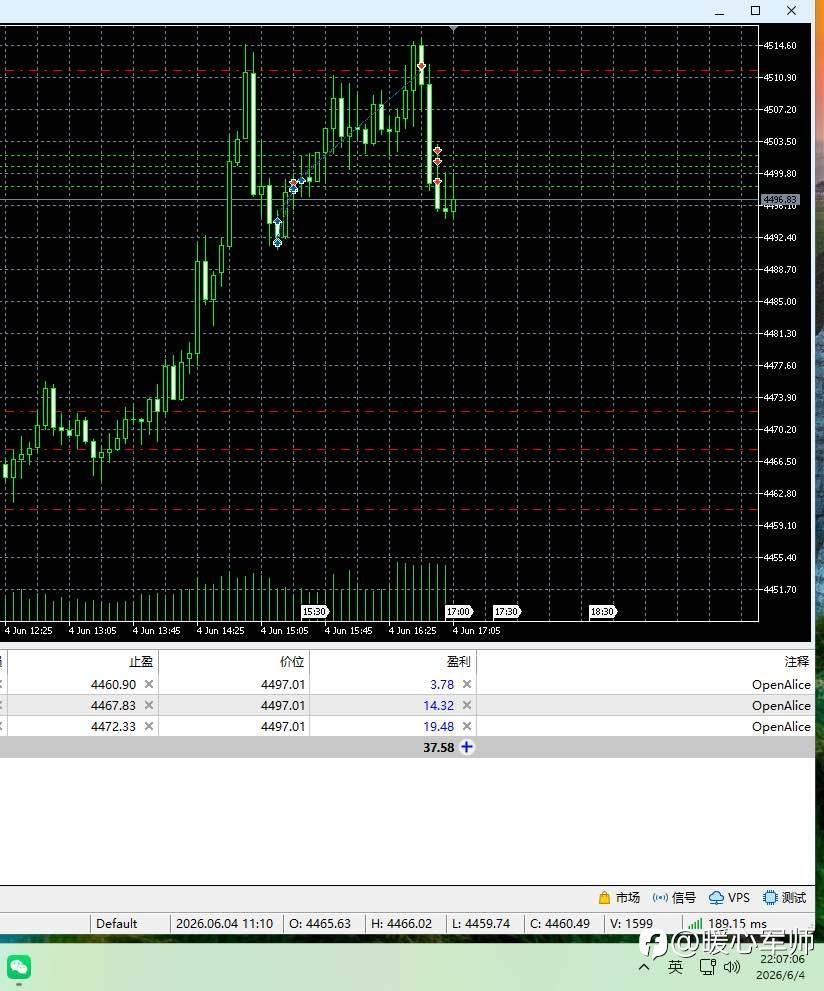Screen dimensions: 824x991
Task: Open the 测试 tester tab
Action: pyautogui.click(x=785, y=897)
